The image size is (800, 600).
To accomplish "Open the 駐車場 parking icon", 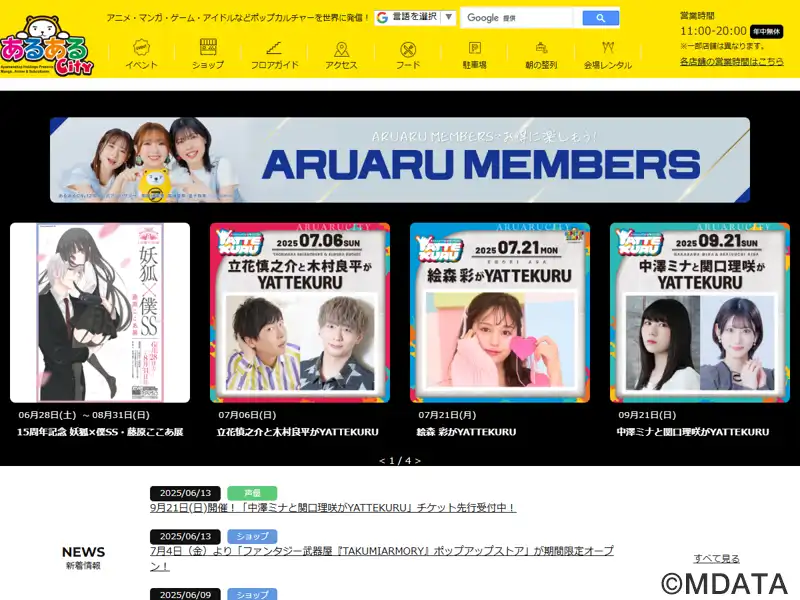I will click(x=474, y=48).
